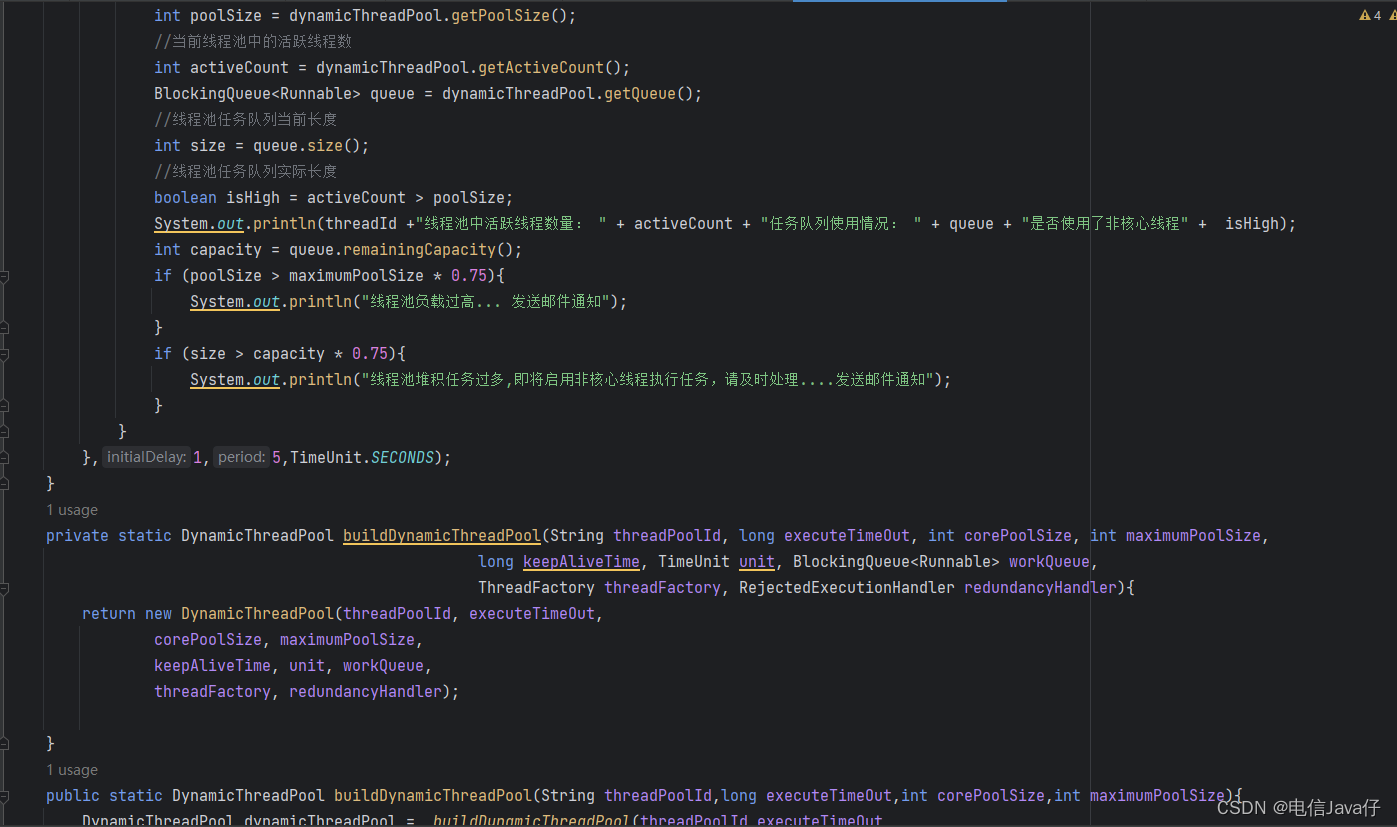
Task: Click the 'return' keyword
Action: 109,614
